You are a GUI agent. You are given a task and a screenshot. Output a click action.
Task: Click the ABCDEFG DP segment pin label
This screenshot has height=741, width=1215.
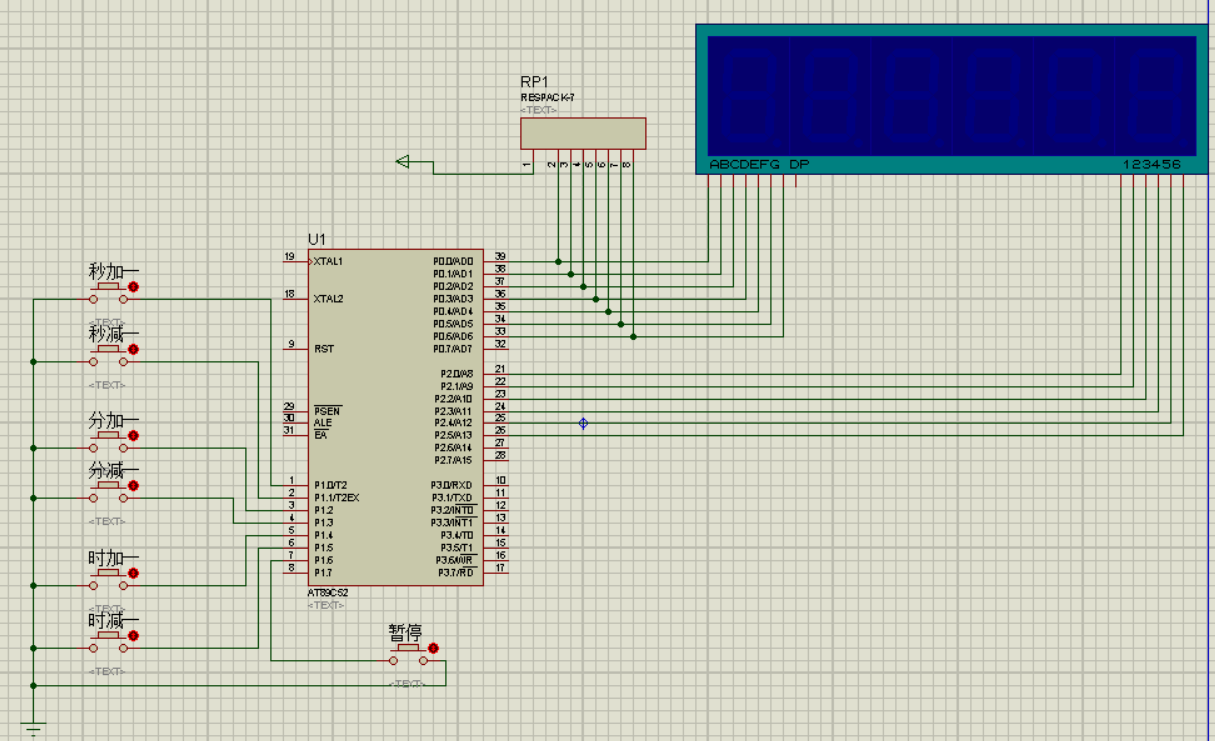coord(759,164)
